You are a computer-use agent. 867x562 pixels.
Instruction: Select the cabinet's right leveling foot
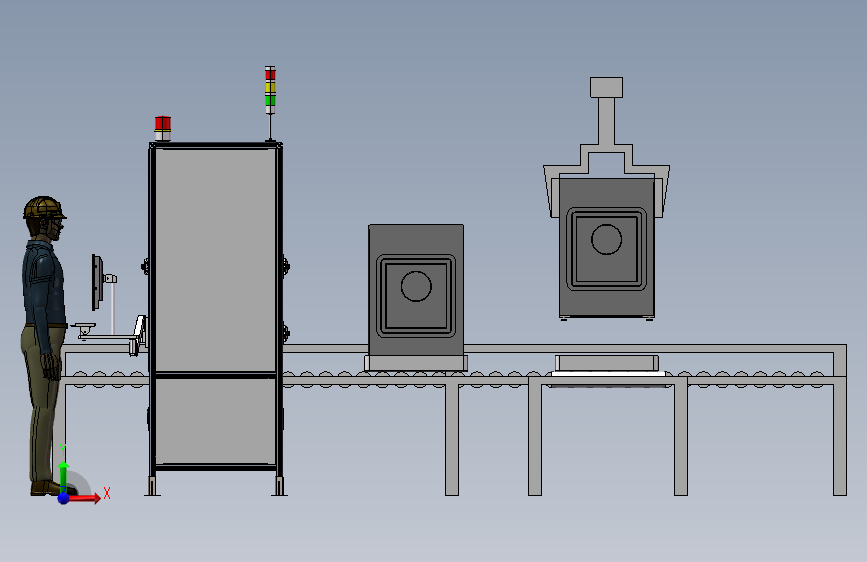[279, 486]
